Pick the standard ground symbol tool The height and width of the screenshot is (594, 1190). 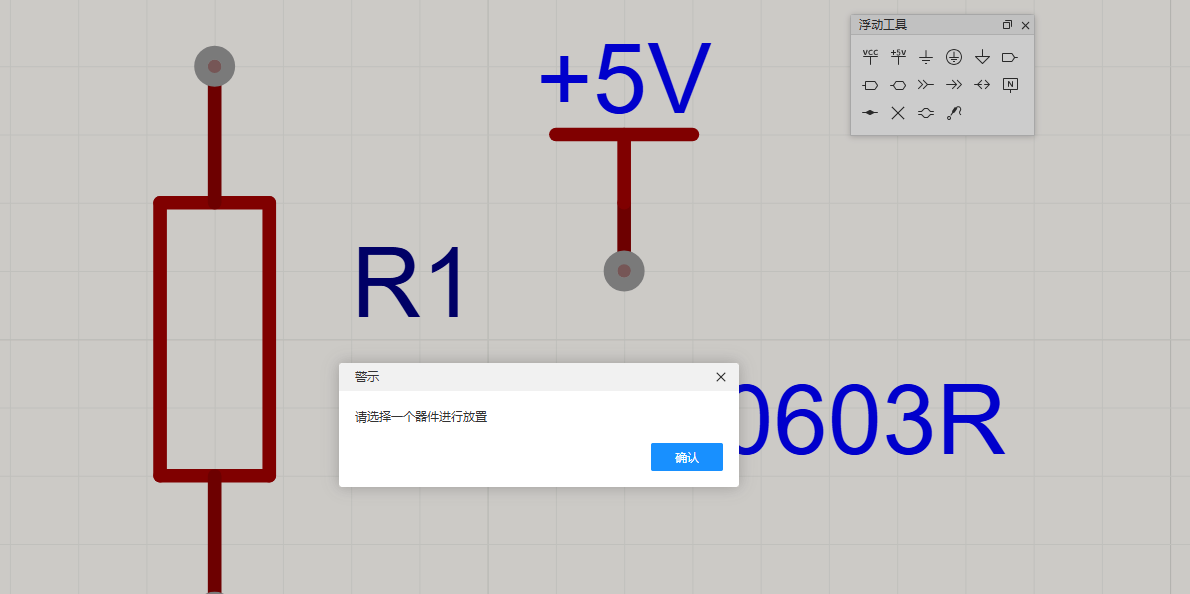pyautogui.click(x=926, y=57)
